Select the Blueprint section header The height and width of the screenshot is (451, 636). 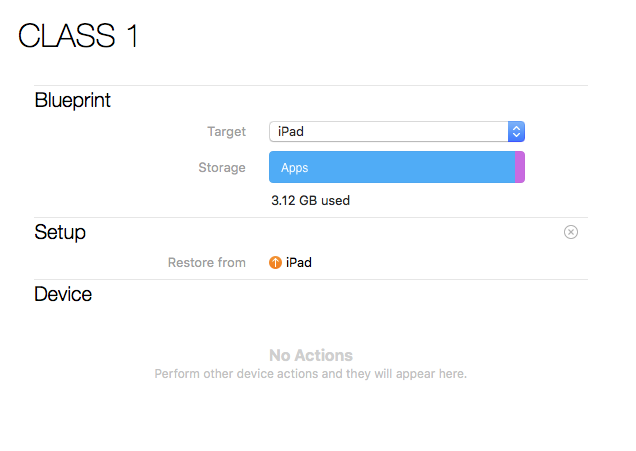pyautogui.click(x=72, y=100)
